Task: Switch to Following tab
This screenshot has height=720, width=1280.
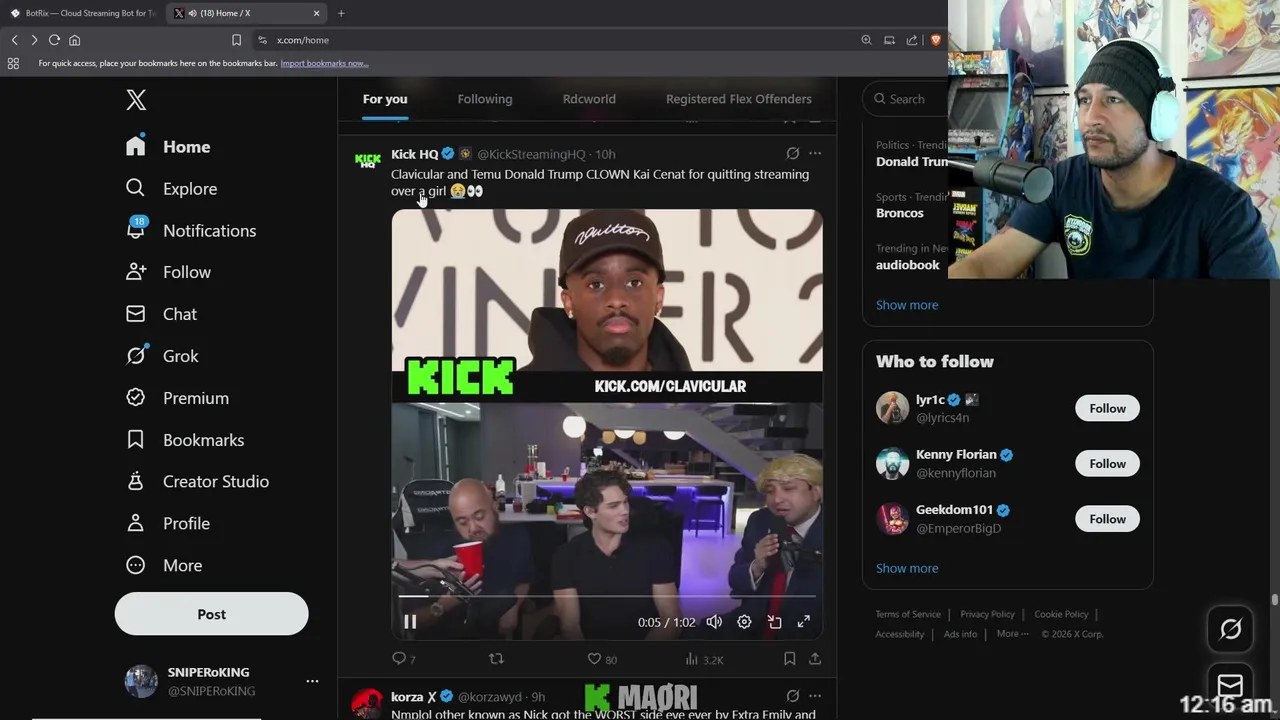Action: [x=485, y=99]
